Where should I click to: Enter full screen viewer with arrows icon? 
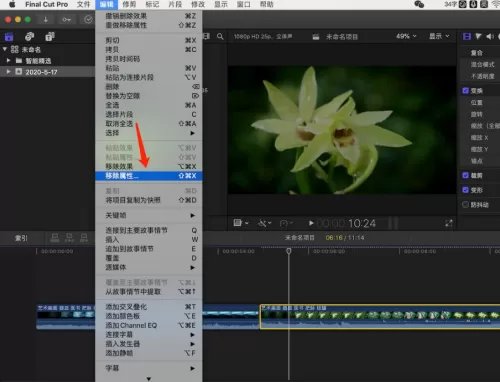point(449,223)
